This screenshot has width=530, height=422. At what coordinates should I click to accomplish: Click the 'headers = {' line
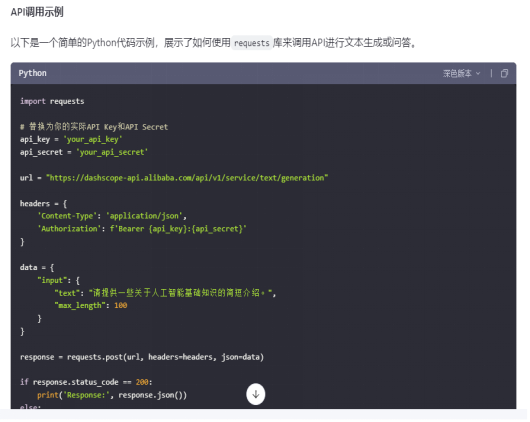point(44,204)
